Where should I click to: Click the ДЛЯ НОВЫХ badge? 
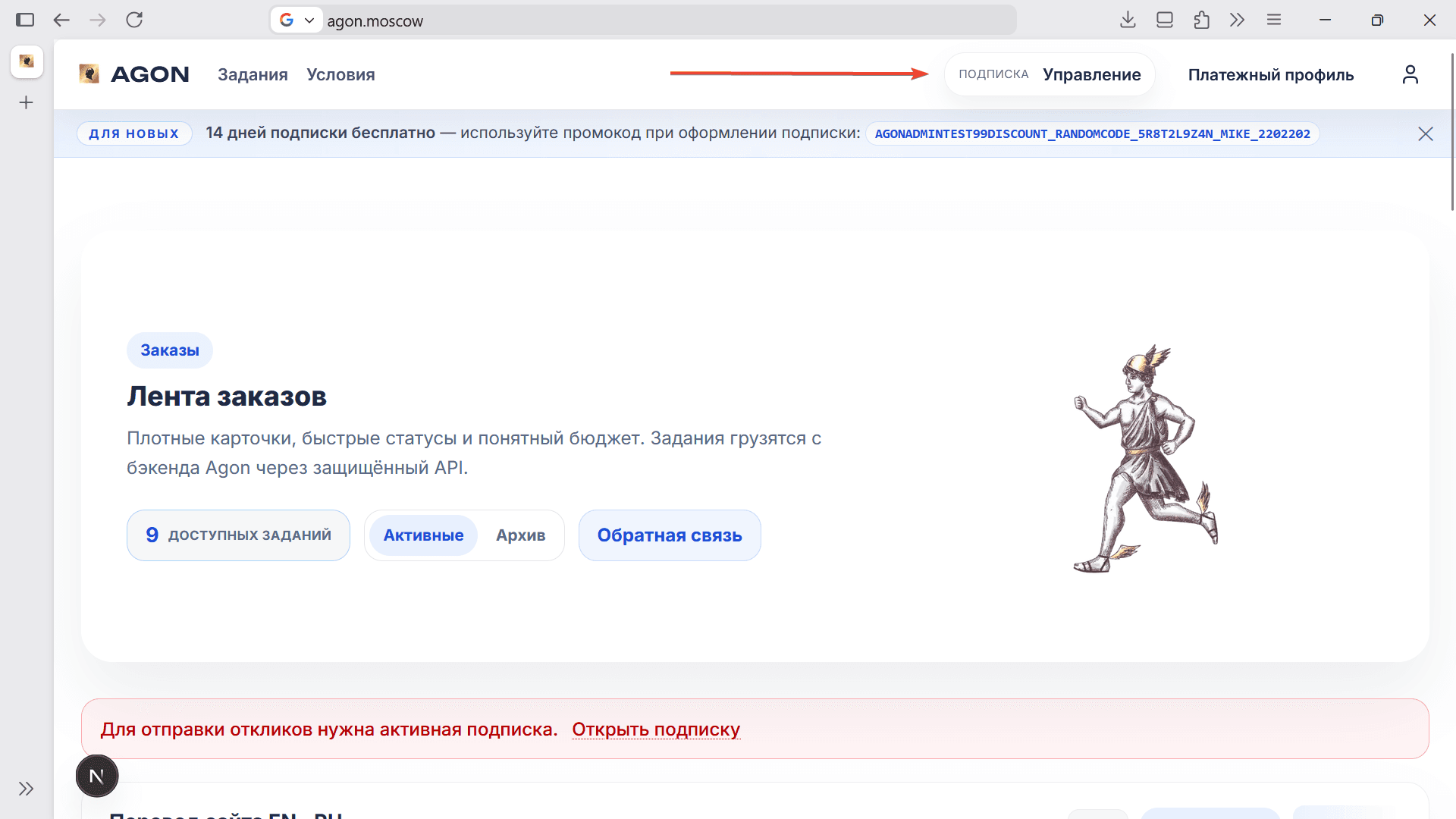134,133
